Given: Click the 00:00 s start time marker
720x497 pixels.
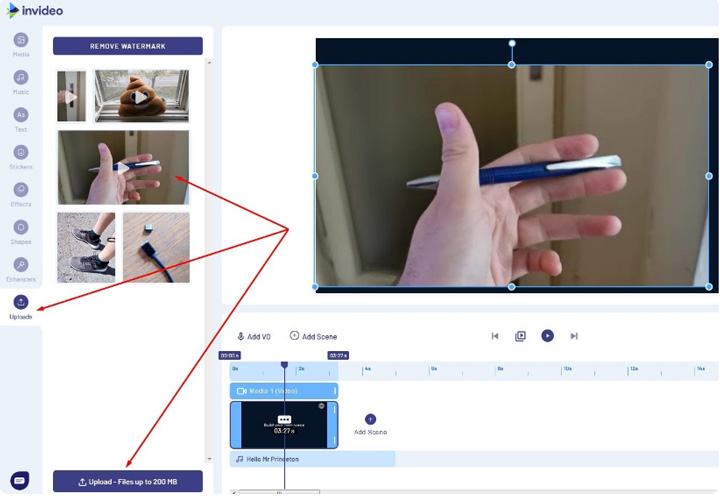Looking at the screenshot, I should [x=230, y=356].
